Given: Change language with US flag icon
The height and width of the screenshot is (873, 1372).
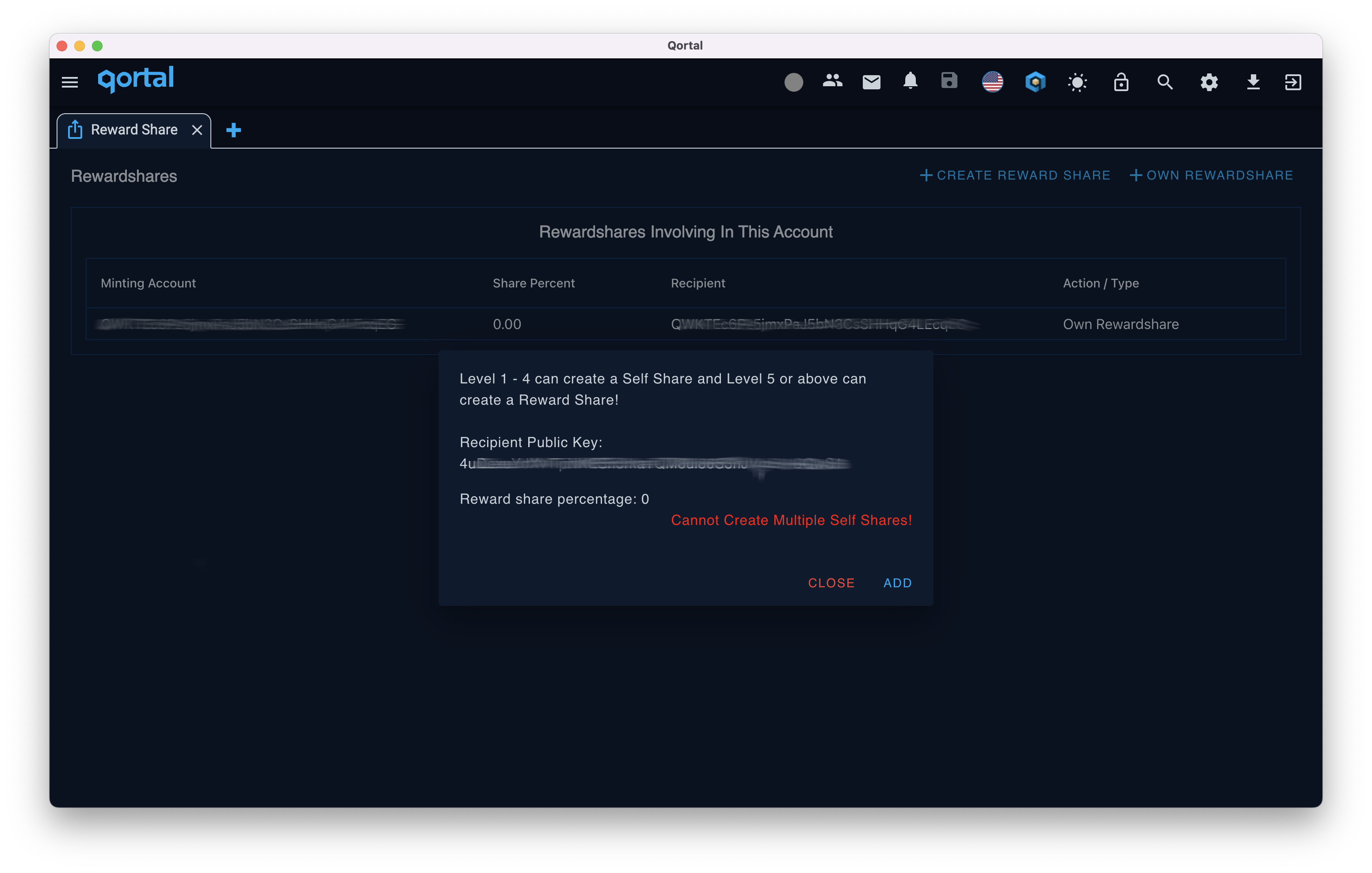Looking at the screenshot, I should [x=992, y=81].
